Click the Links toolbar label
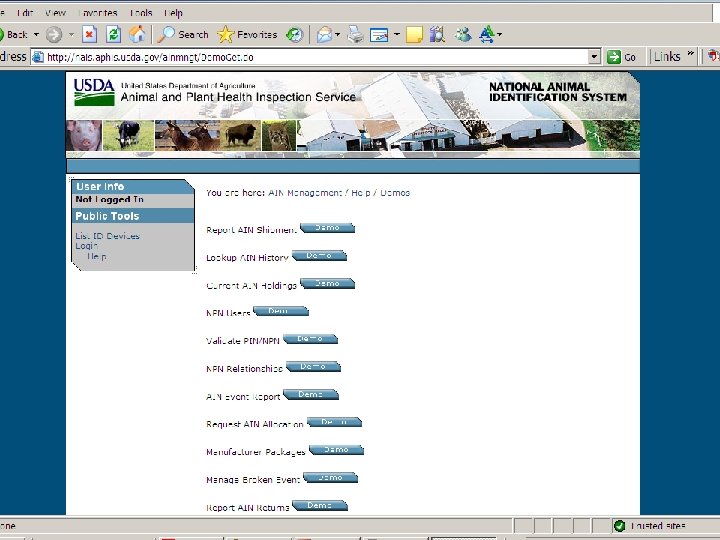 tap(667, 57)
